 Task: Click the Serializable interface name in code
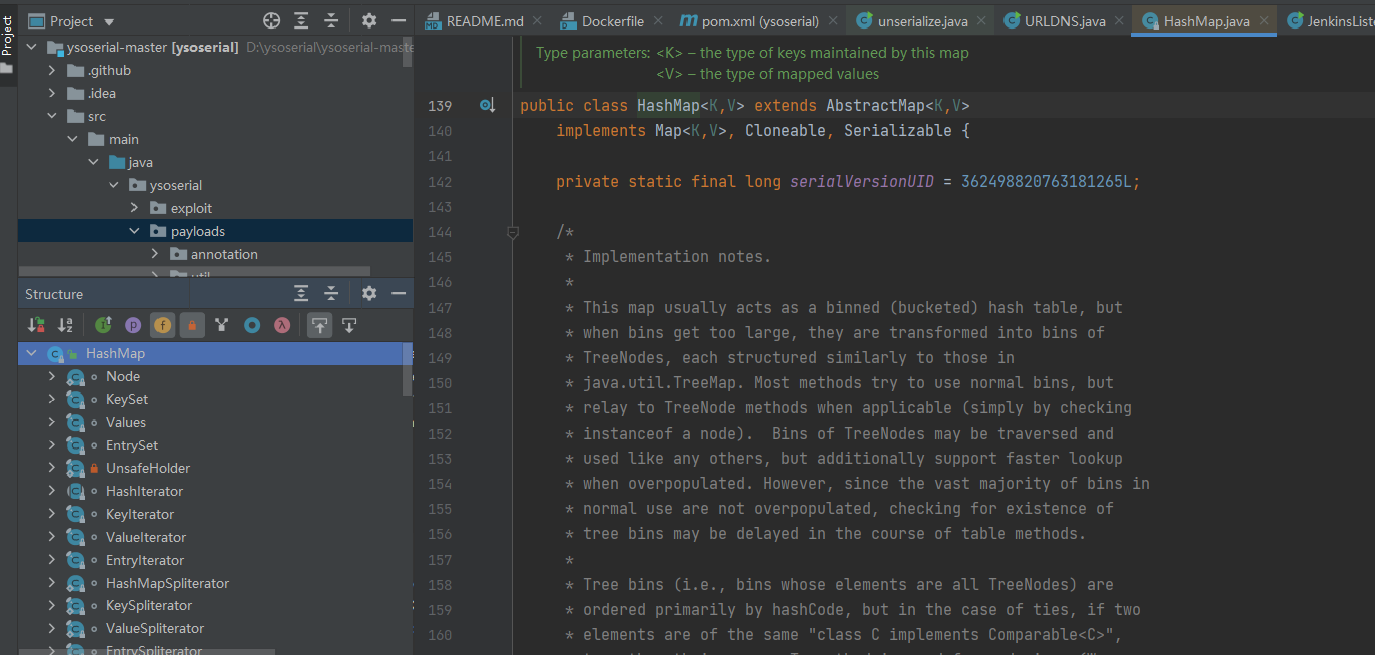[x=898, y=131]
